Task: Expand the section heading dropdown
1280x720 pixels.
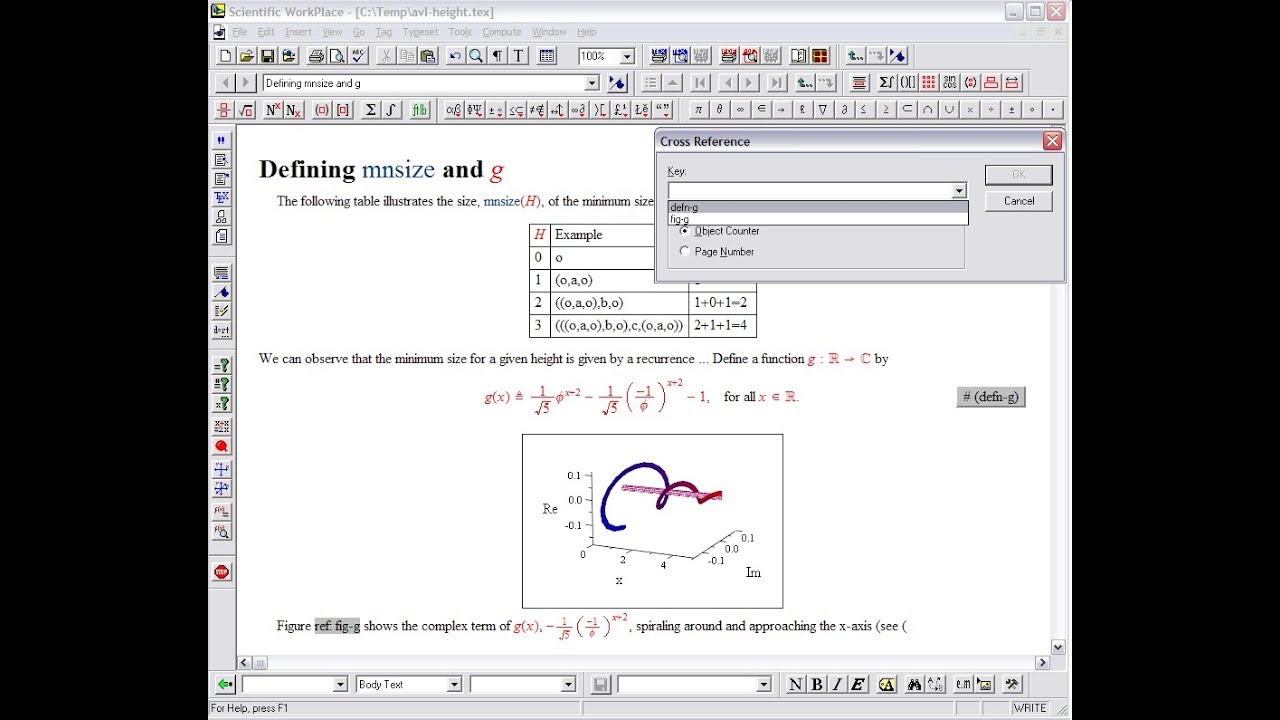Action: (x=591, y=83)
